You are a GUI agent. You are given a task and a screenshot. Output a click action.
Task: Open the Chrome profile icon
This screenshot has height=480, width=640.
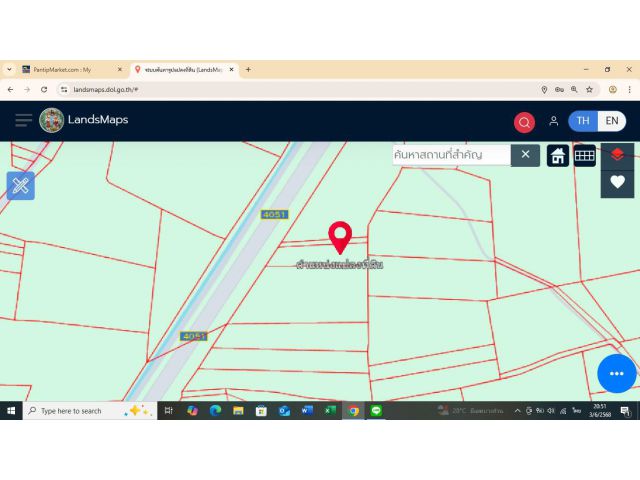(x=612, y=89)
